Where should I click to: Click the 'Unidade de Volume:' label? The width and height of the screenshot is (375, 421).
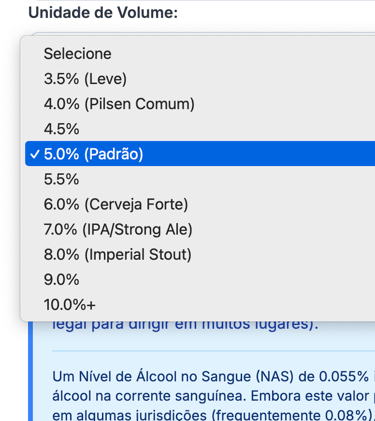click(x=103, y=13)
